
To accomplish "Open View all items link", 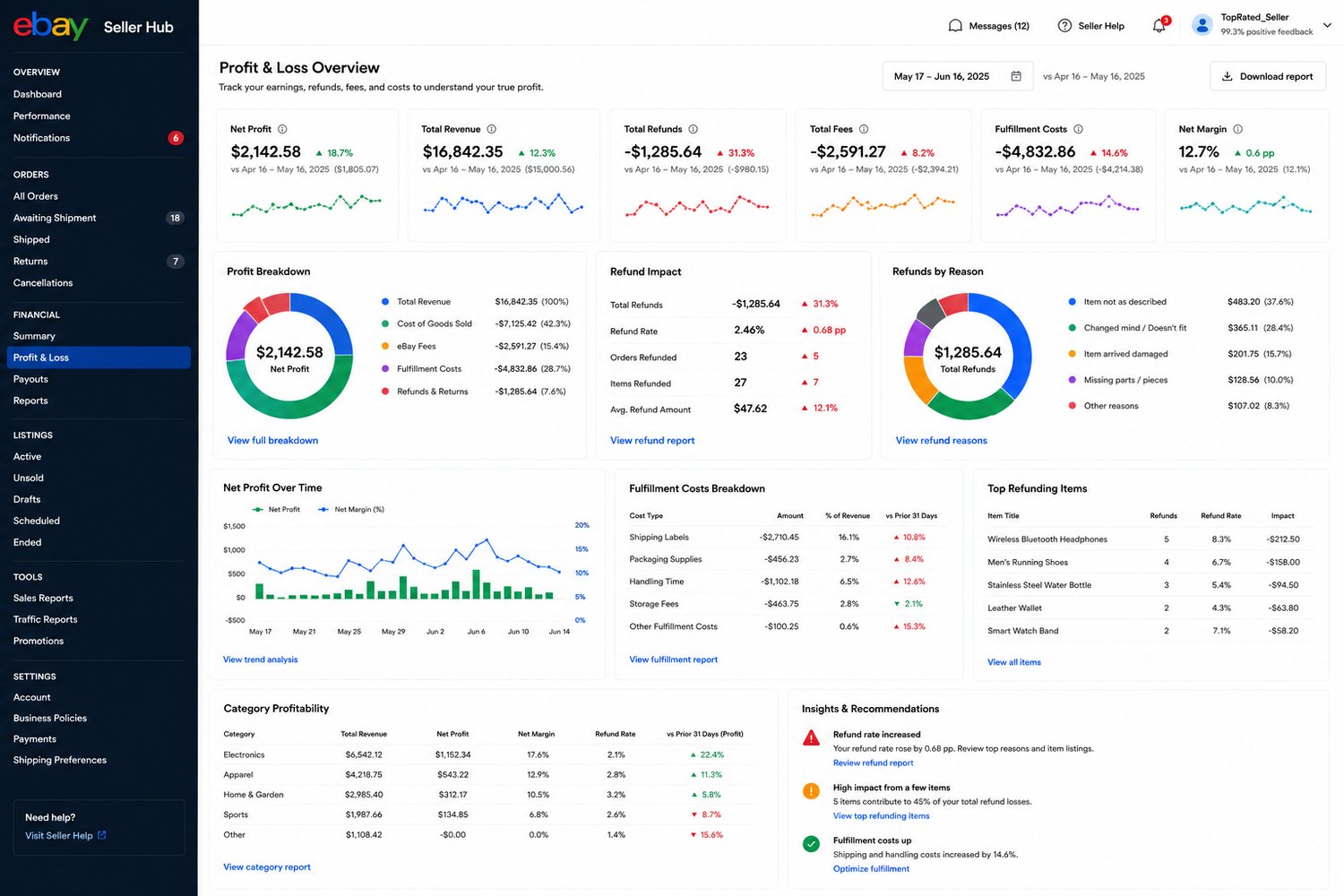I will click(1014, 662).
